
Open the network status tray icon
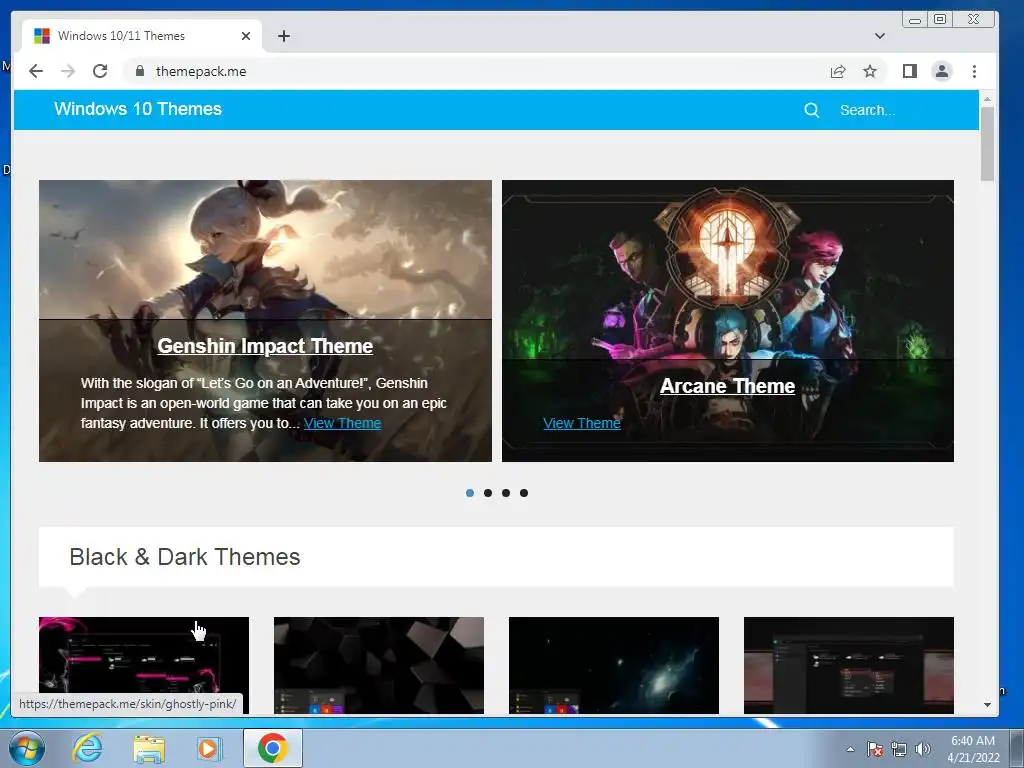click(899, 749)
